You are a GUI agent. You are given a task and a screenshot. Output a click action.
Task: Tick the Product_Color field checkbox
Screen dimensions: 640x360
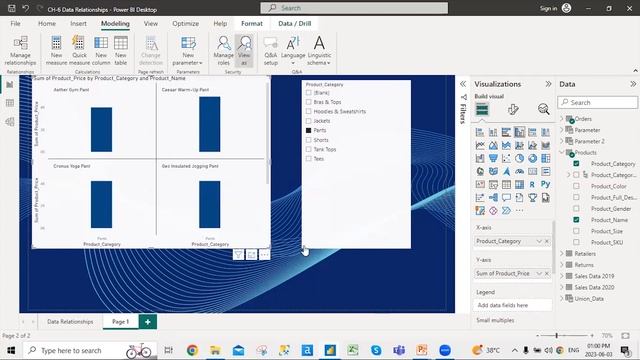(x=576, y=186)
